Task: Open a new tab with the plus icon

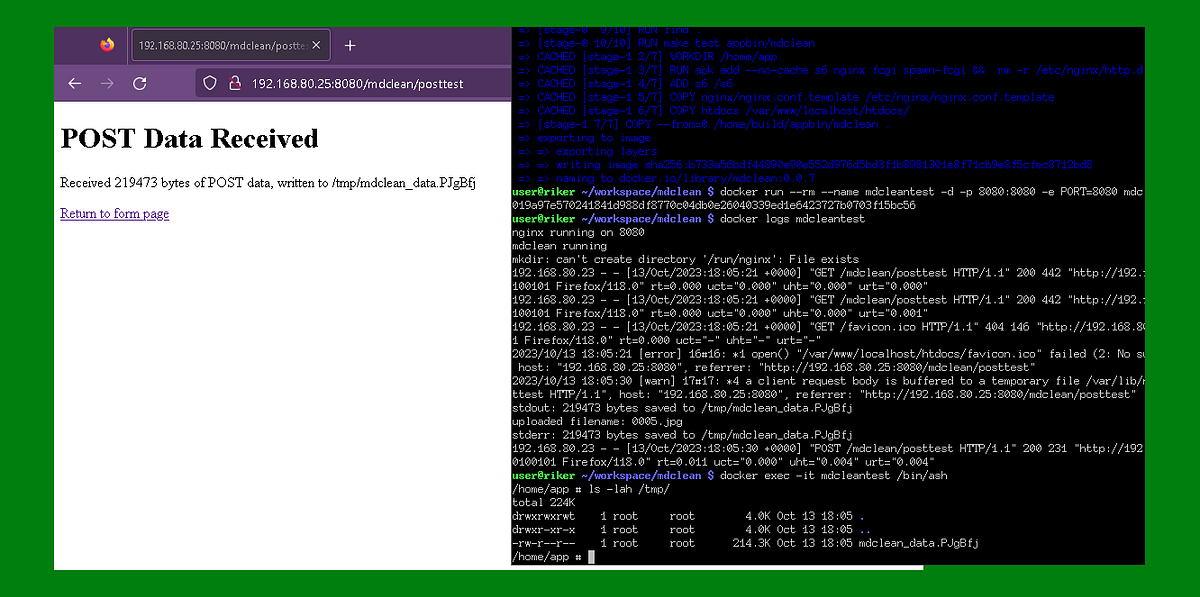Action: [350, 44]
